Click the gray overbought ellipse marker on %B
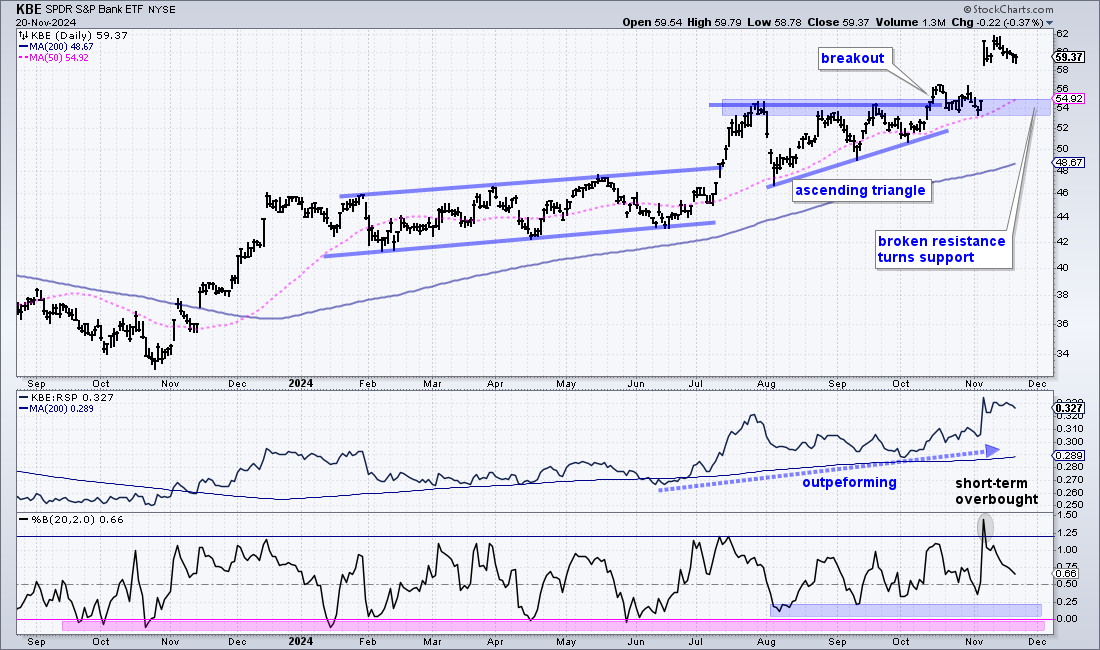This screenshot has width=1100, height=650. coord(985,526)
